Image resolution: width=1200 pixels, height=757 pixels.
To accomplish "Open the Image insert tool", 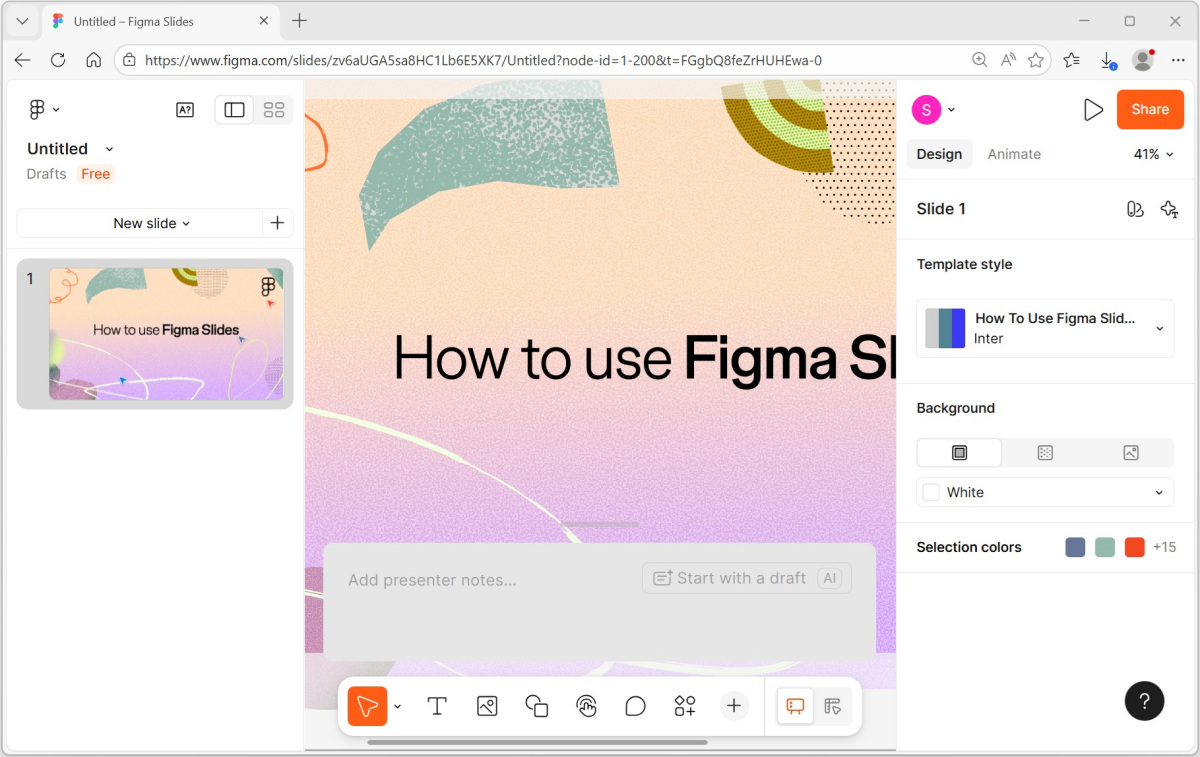I will (487, 706).
